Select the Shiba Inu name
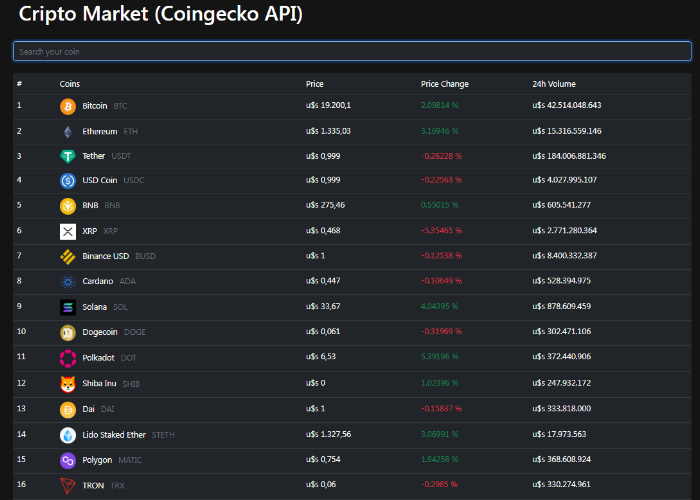 pyautogui.click(x=99, y=383)
